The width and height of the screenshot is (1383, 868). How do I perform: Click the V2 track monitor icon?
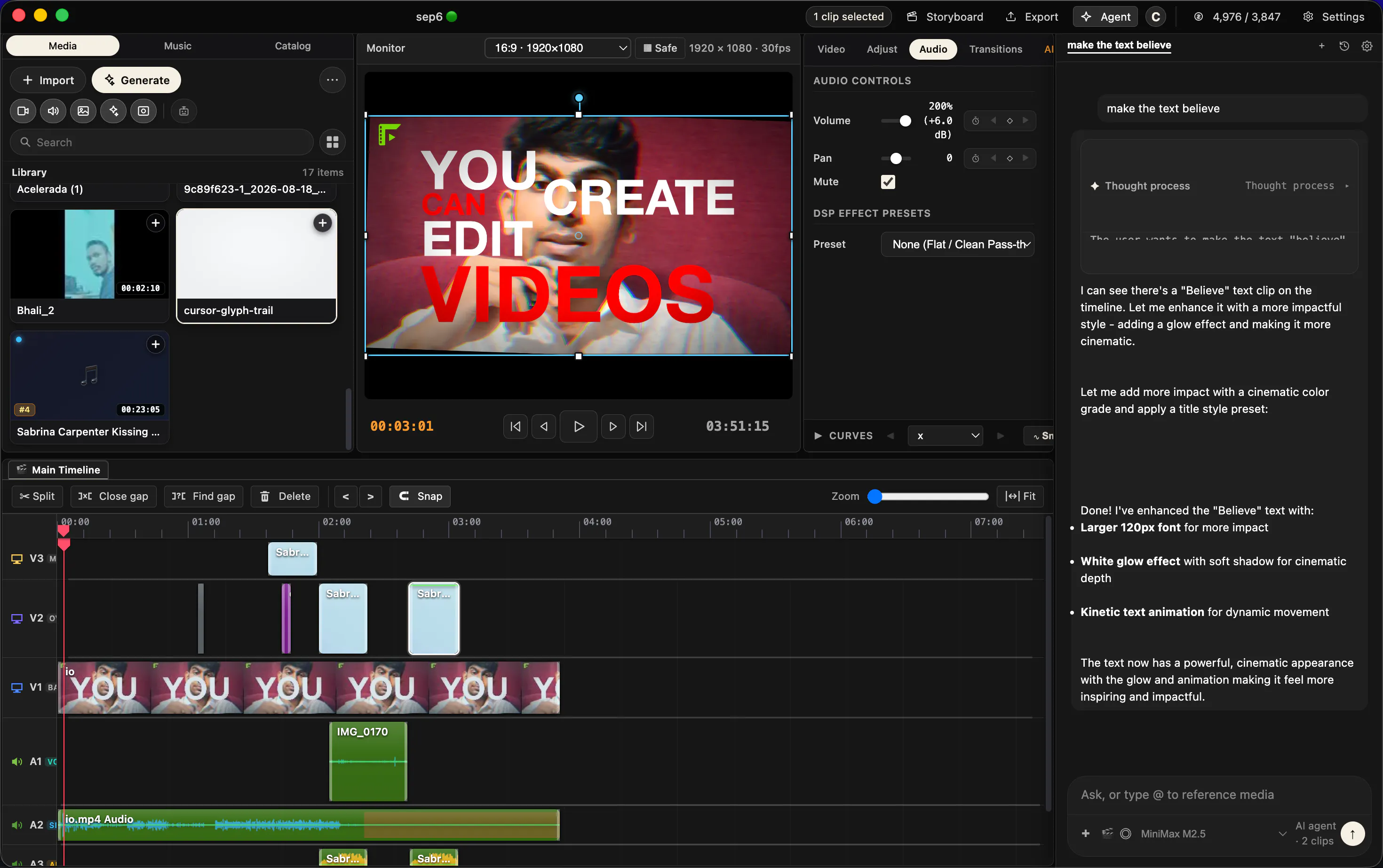17,618
